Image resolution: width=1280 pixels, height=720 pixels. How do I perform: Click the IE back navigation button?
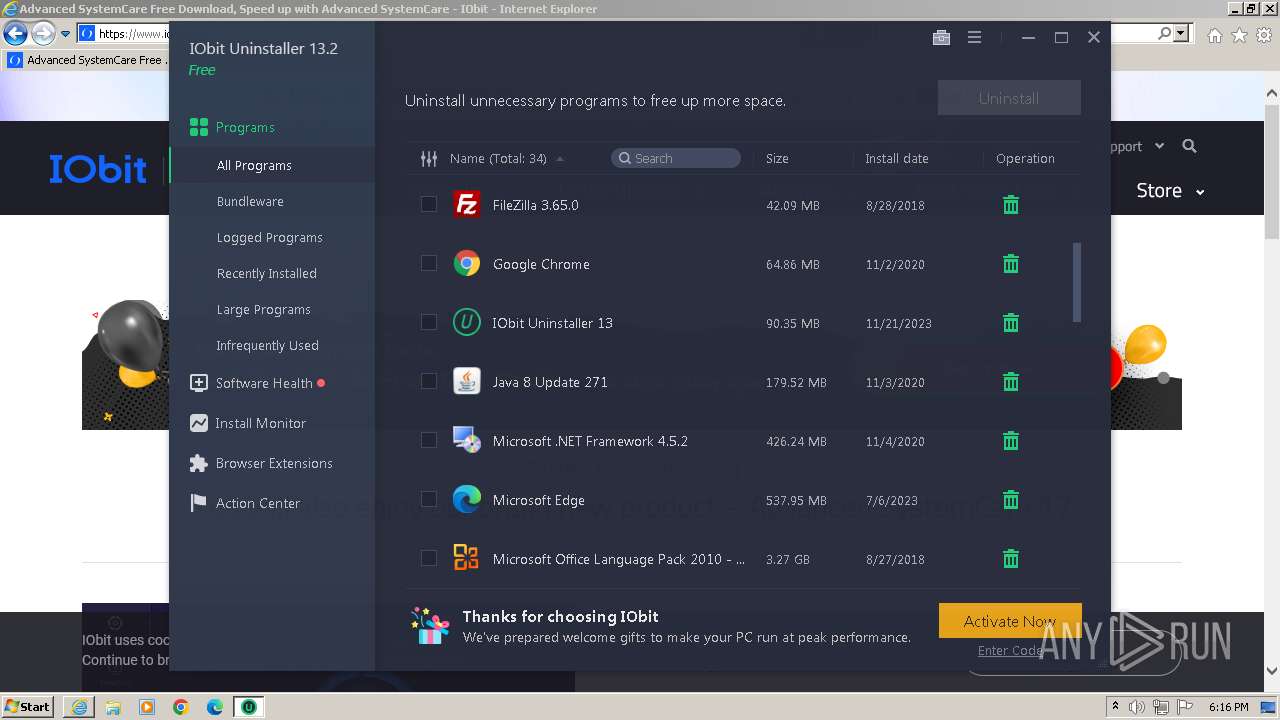[x=15, y=34]
